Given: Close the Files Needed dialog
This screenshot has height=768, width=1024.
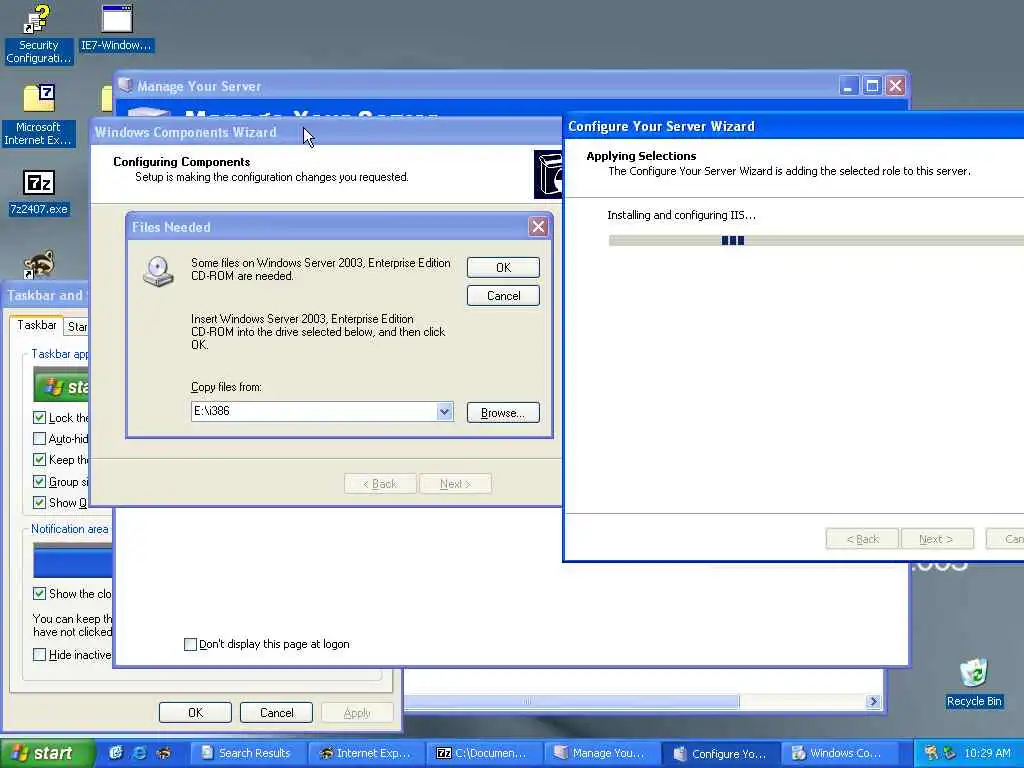Looking at the screenshot, I should click(538, 227).
